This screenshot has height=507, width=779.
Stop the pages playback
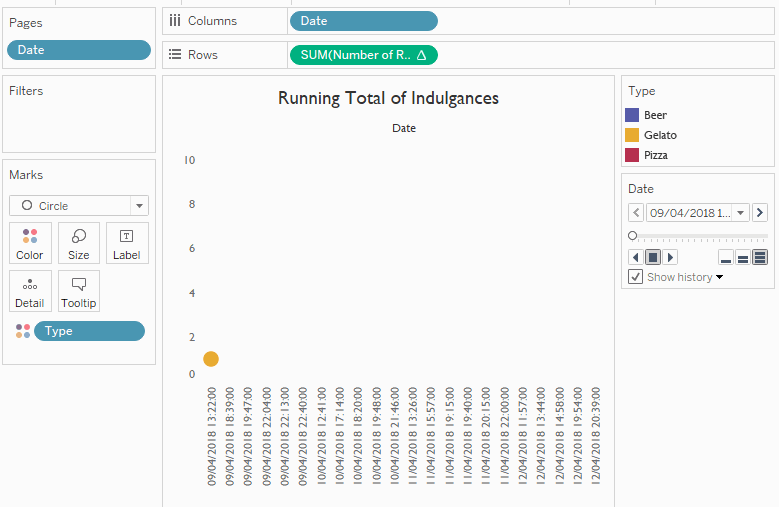click(653, 257)
